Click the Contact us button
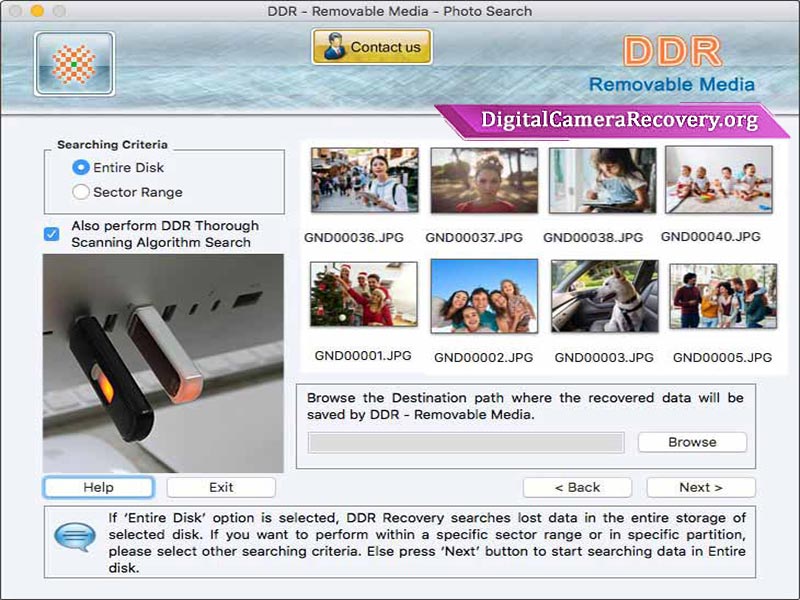Screen dimensions: 800x600 [372, 47]
